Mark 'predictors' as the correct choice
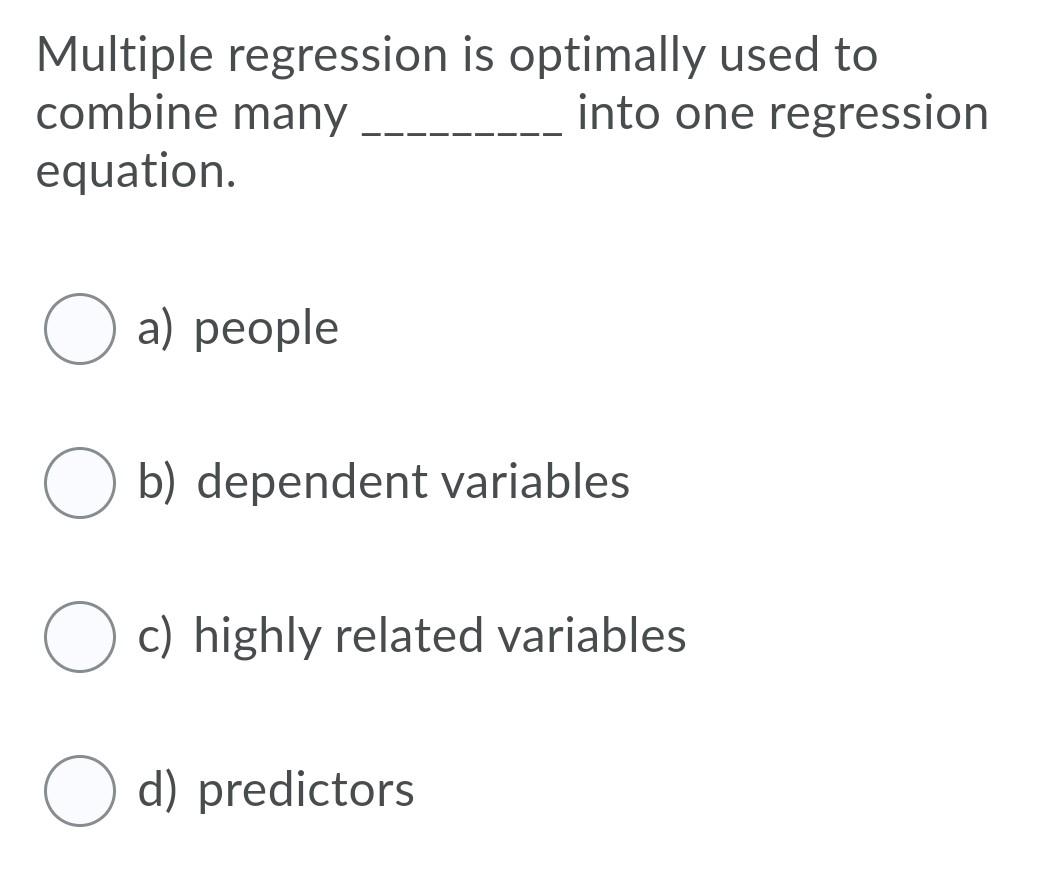The width and height of the screenshot is (1039, 872). [x=80, y=789]
